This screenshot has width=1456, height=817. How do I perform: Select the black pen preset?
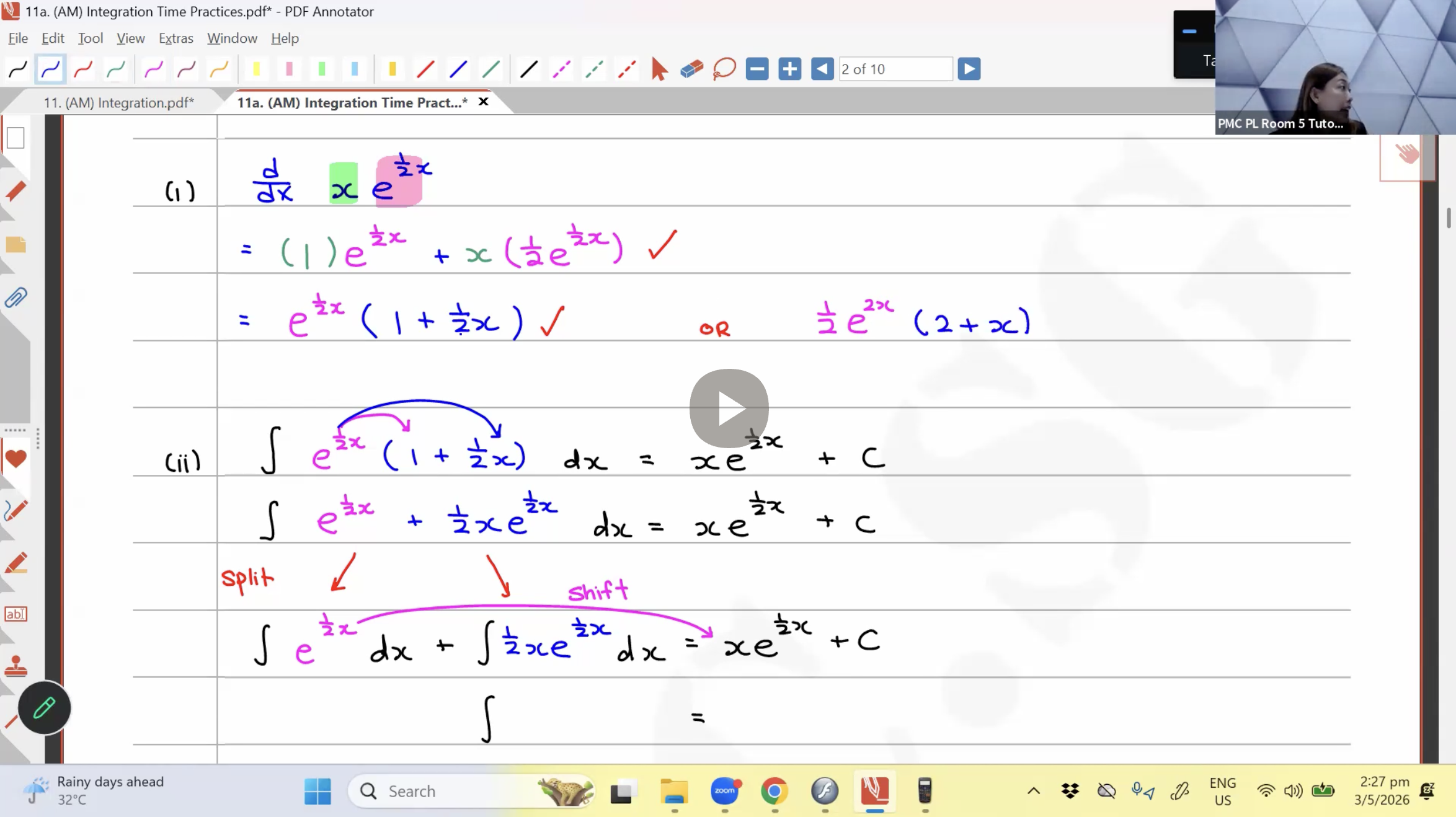[x=17, y=69]
